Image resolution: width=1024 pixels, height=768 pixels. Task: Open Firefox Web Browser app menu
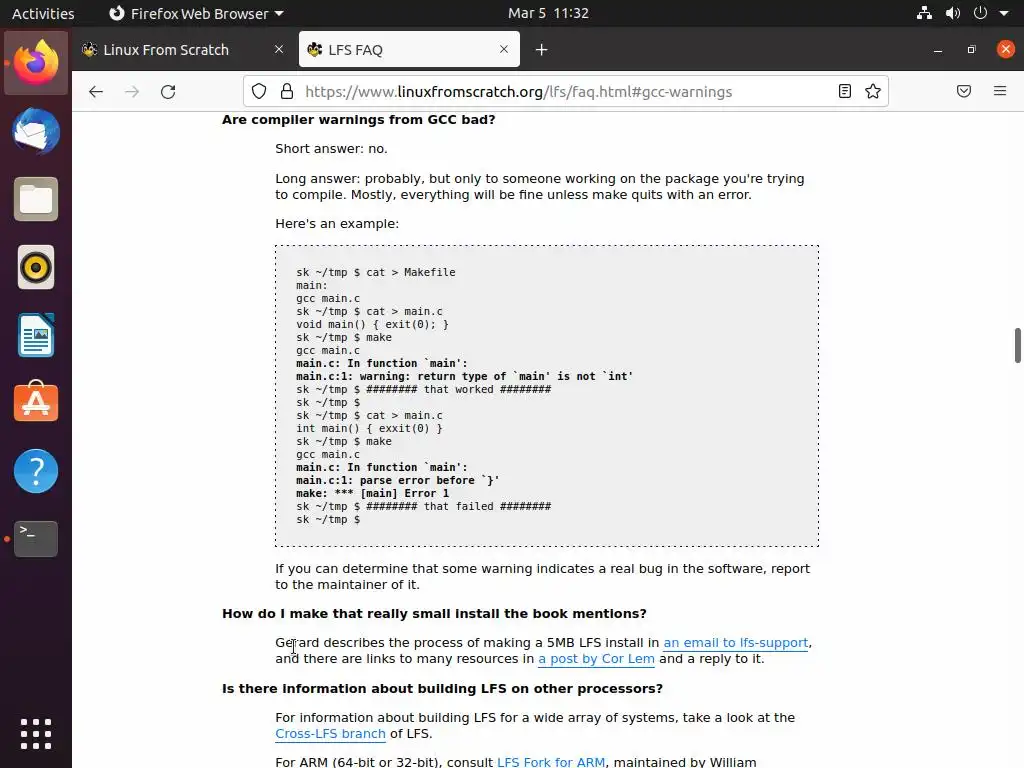tap(196, 13)
